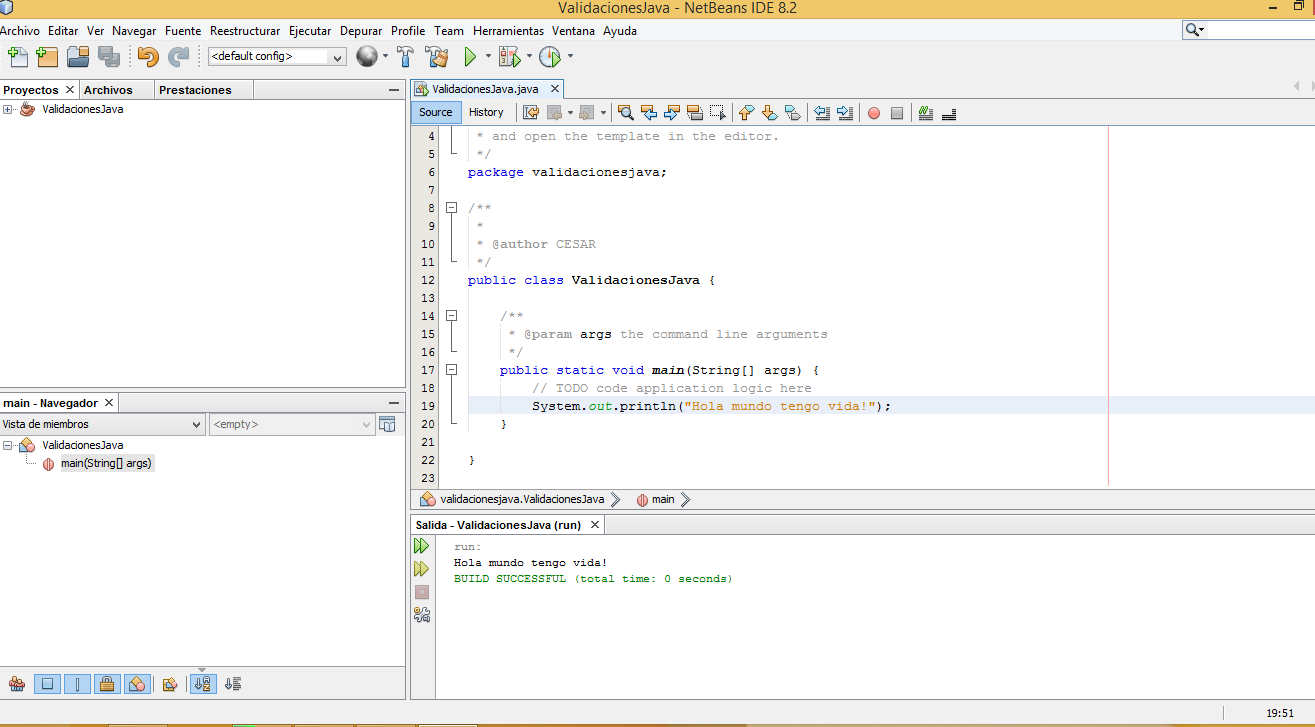Switch to History view button

pyautogui.click(x=486, y=112)
